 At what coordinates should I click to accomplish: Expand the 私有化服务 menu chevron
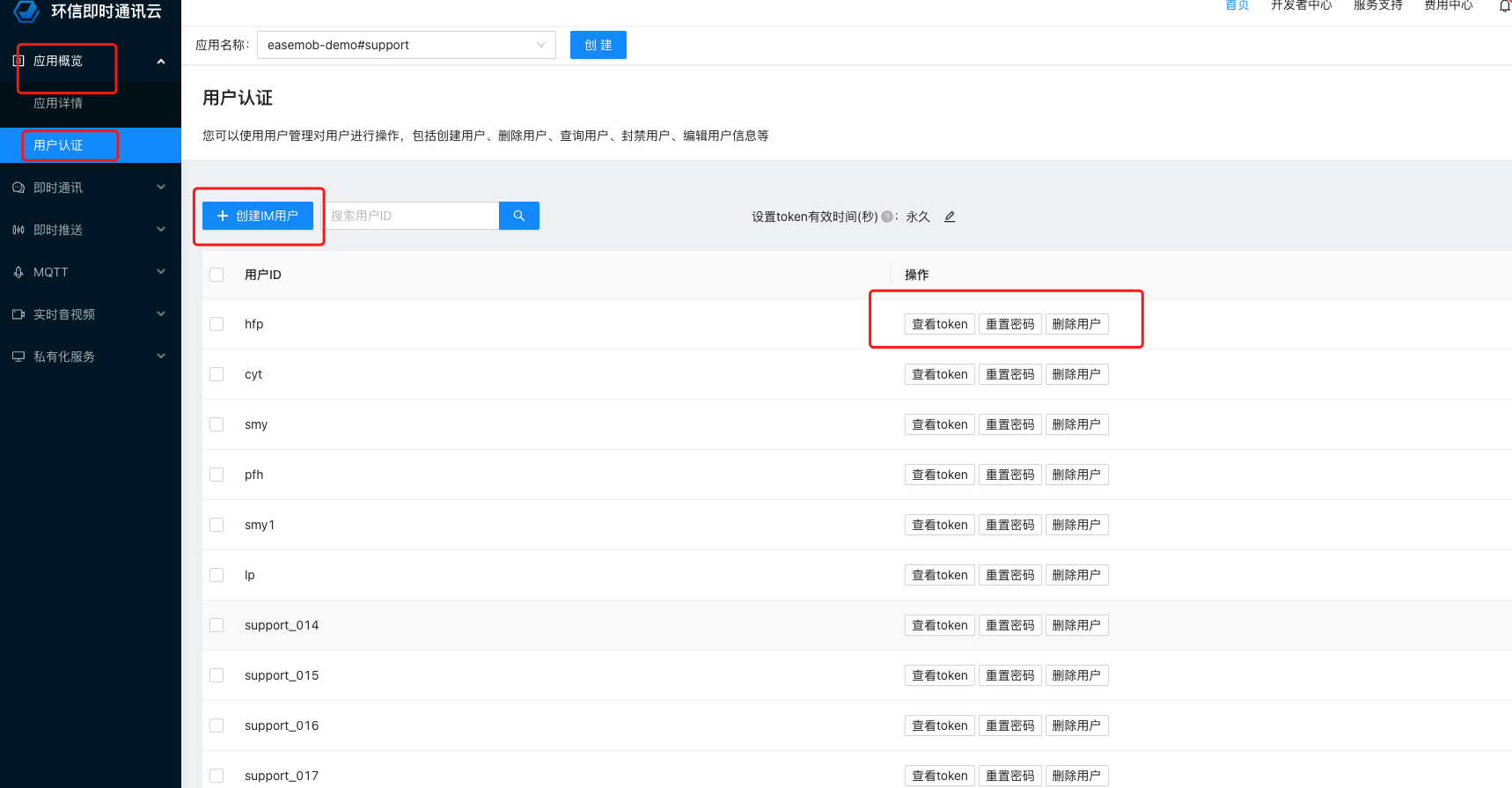161,357
